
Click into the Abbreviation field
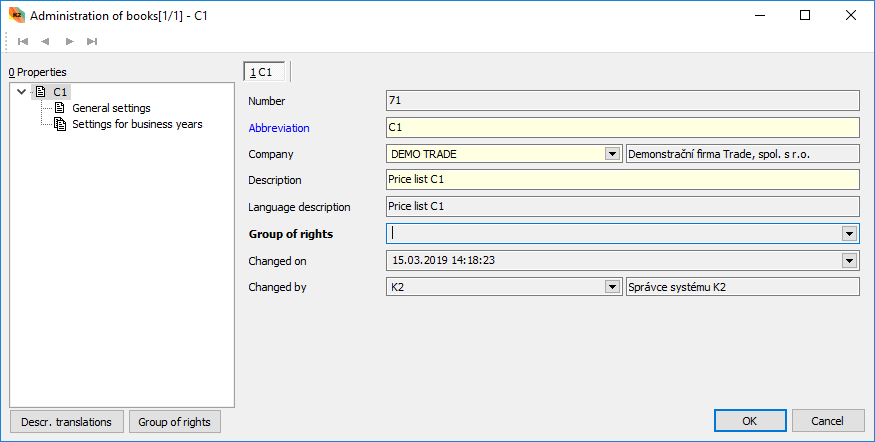622,128
